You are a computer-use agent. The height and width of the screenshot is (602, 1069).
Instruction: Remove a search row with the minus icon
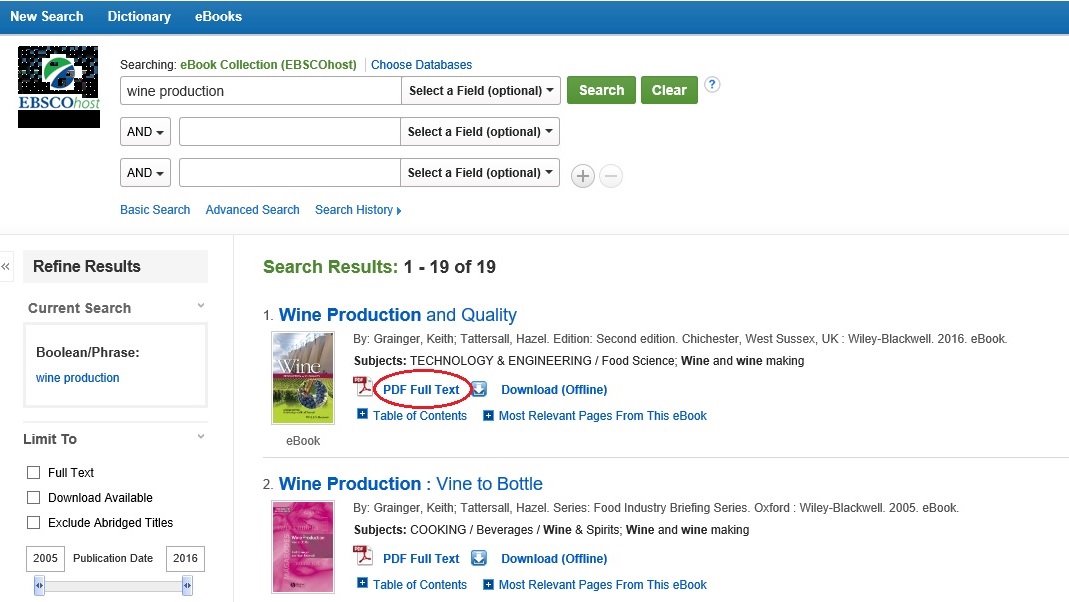pos(611,176)
